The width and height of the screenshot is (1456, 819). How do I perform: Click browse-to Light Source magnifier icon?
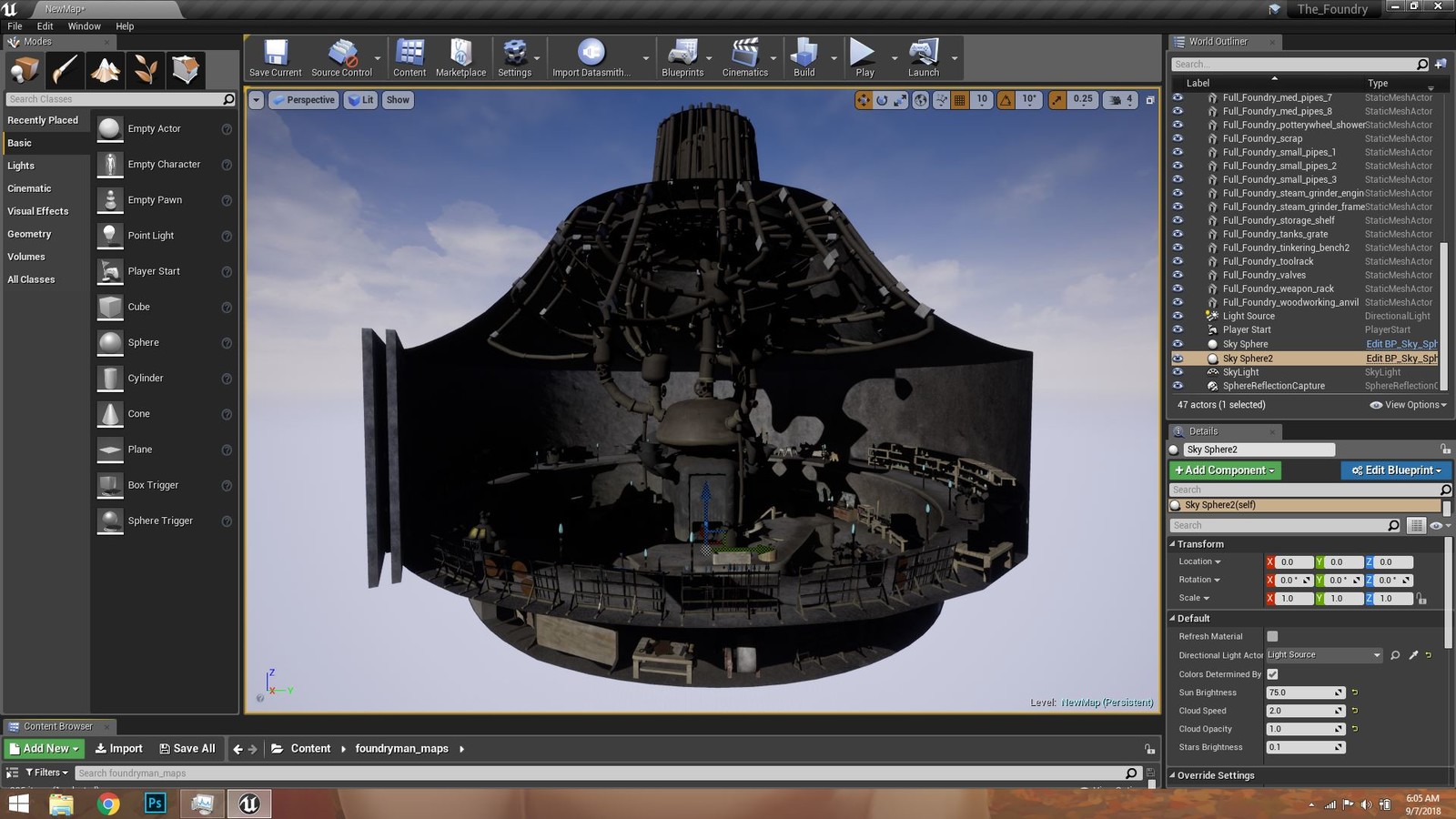(1395, 655)
